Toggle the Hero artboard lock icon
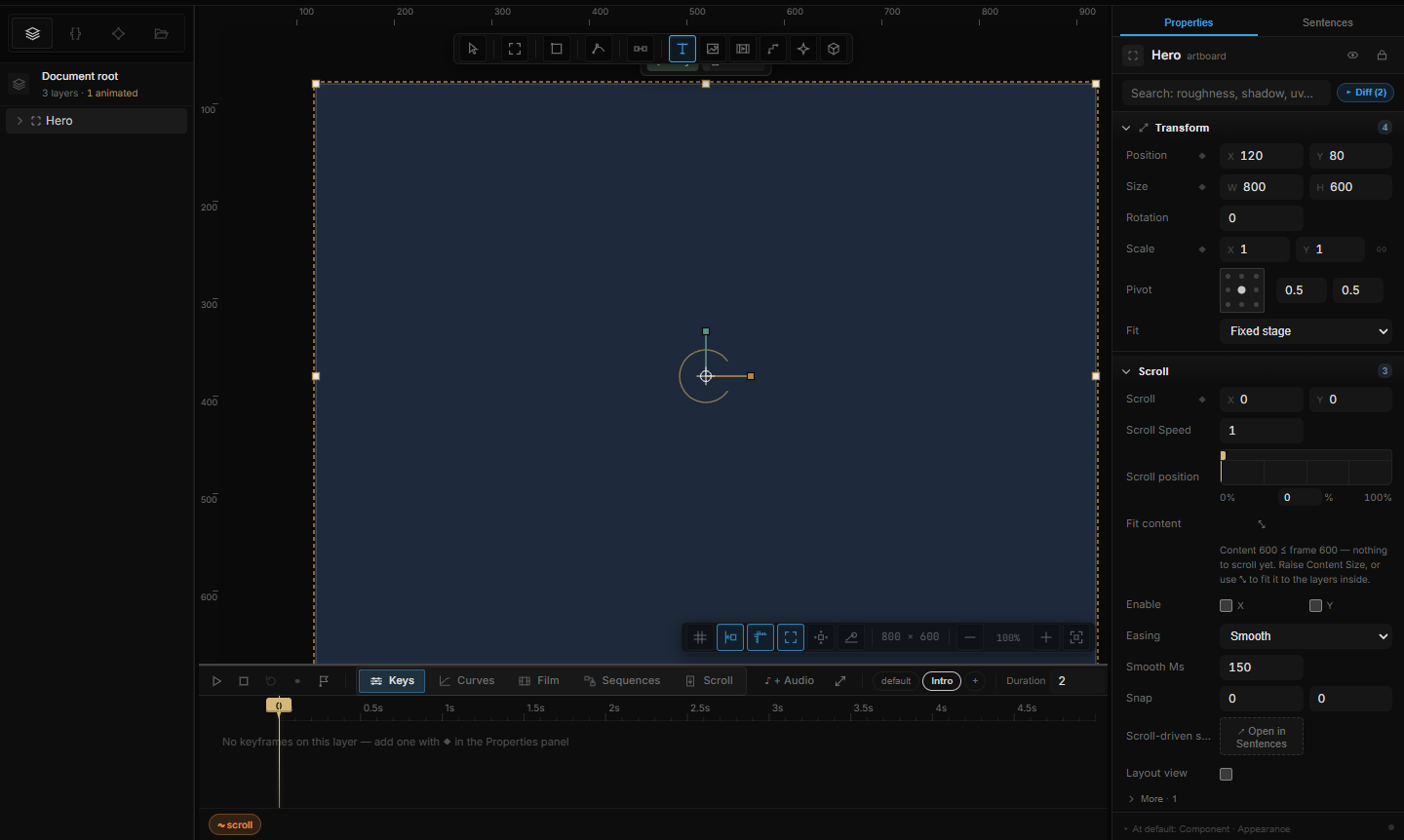The image size is (1404, 840). 1382,56
